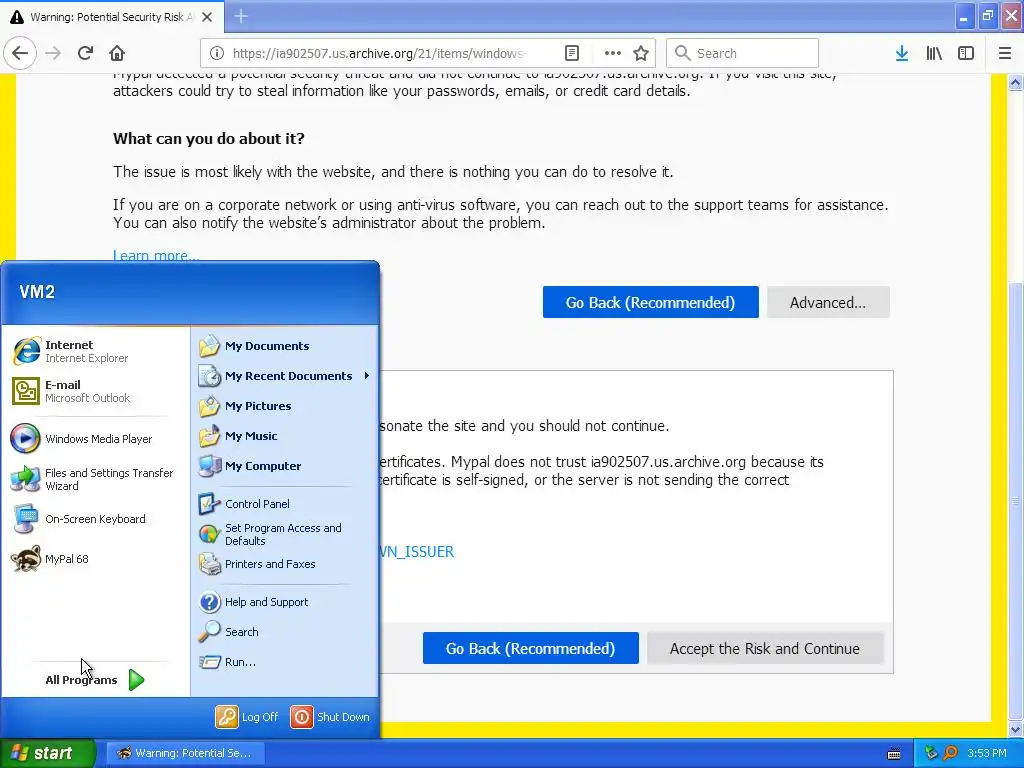Viewport: 1024px width, 768px height.
Task: Launch MyPal 68 from Start menu
Action: [x=95, y=559]
